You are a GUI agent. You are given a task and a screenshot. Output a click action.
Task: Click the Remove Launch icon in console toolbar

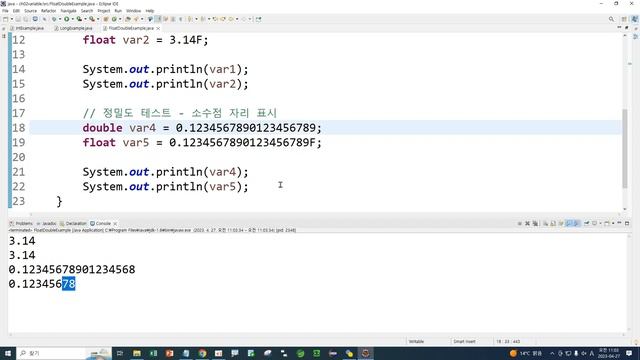(527, 223)
